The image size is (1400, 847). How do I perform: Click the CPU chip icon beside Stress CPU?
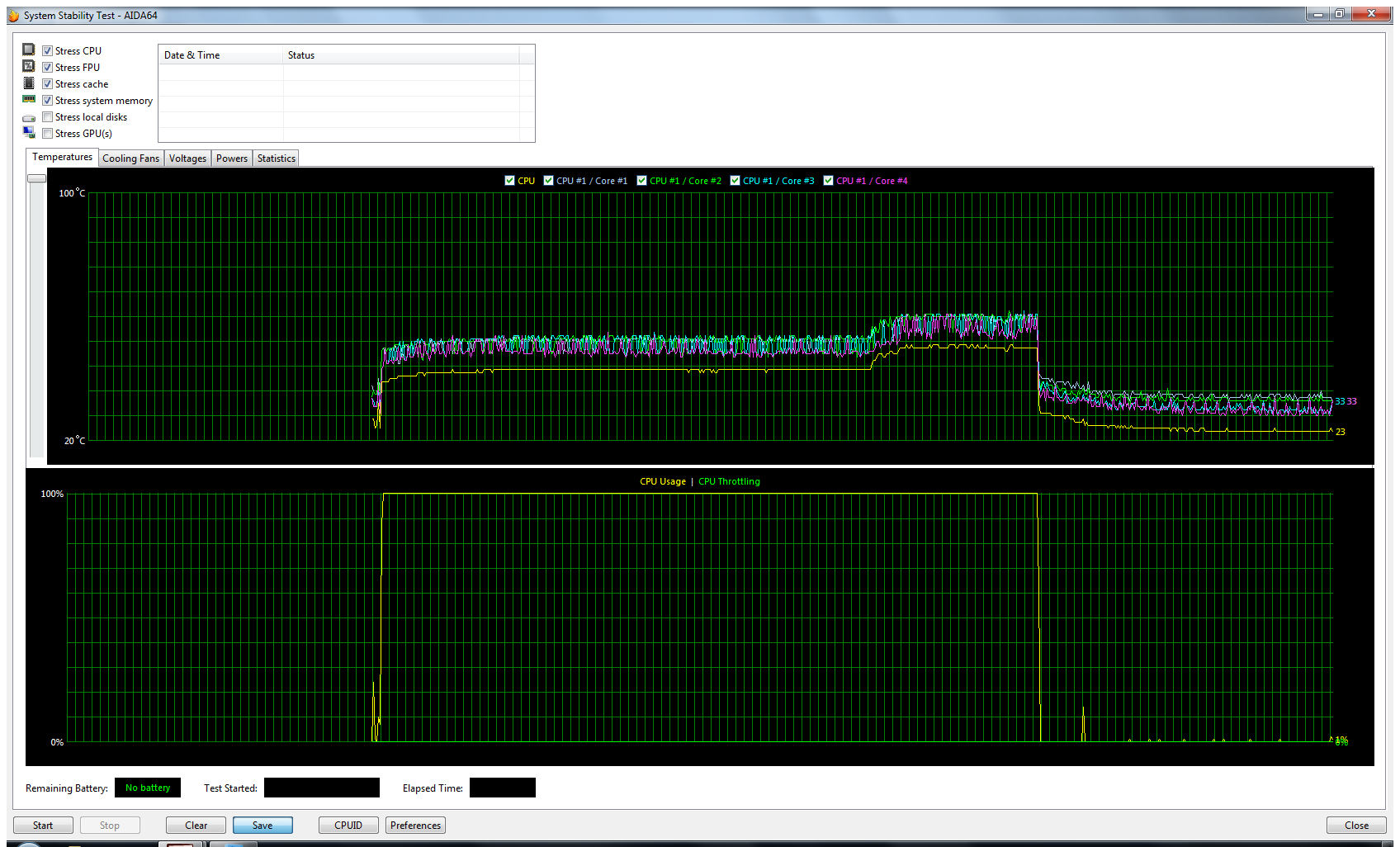pyautogui.click(x=29, y=50)
